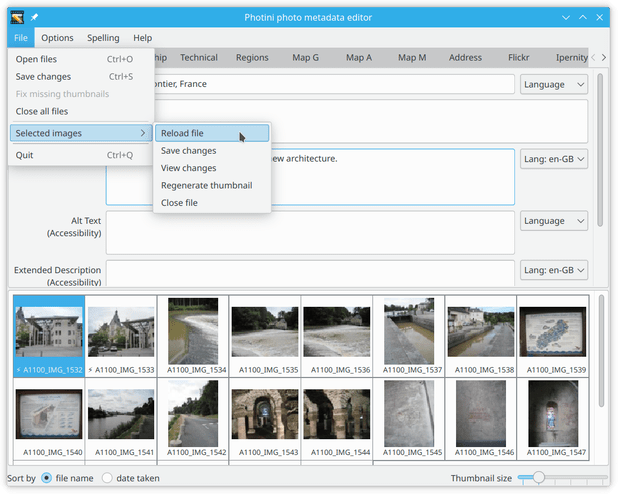Viewport: 618px width, 494px height.
Task: Select Save changes in Selected images submenu
Action: point(212,151)
